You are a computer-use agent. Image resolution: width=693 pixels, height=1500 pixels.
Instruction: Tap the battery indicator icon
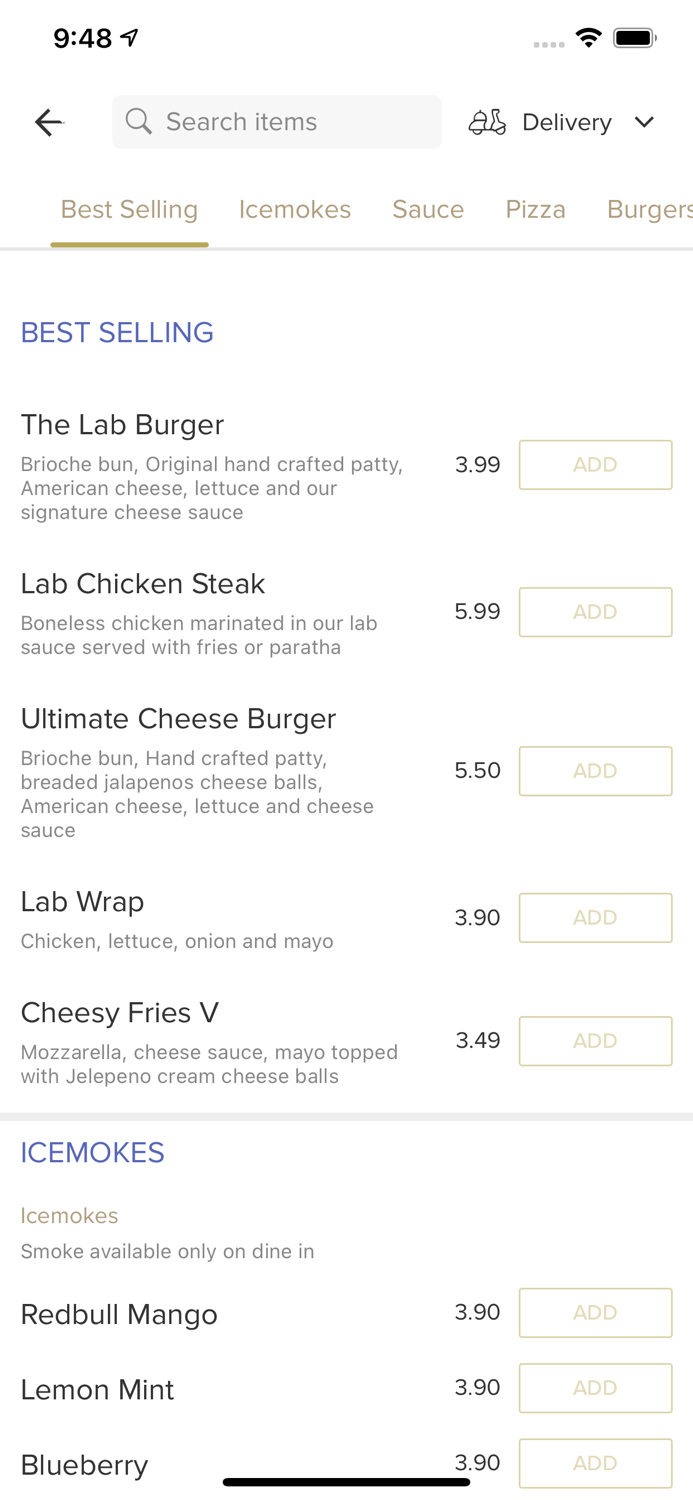(636, 37)
